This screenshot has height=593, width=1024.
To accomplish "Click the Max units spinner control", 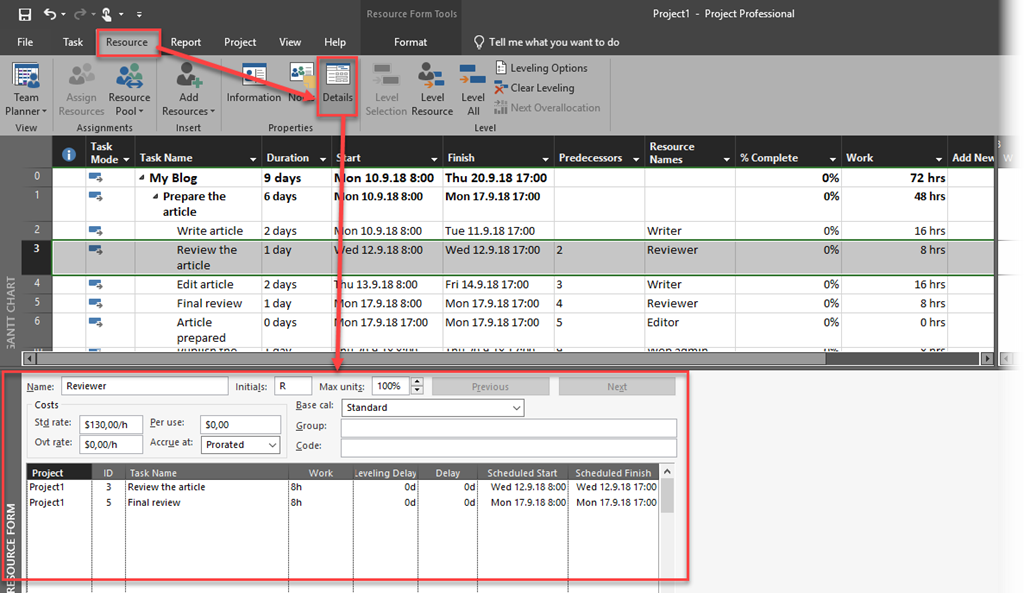I will tap(417, 386).
